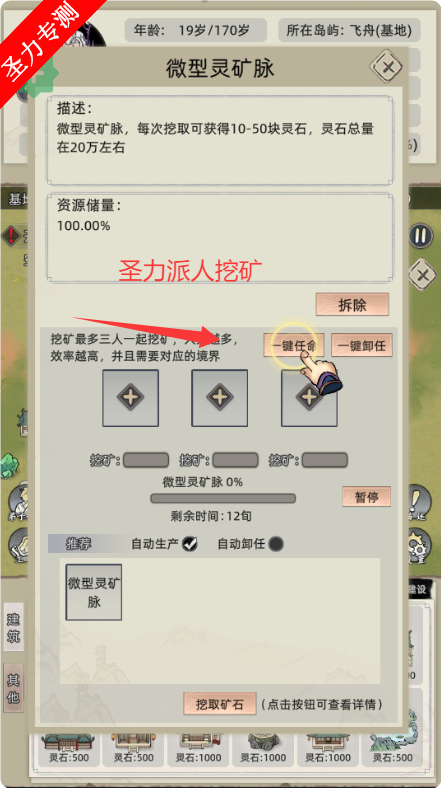This screenshot has width=441, height=788.
Task: Enable the 自动卸任 option
Action: coord(276,544)
